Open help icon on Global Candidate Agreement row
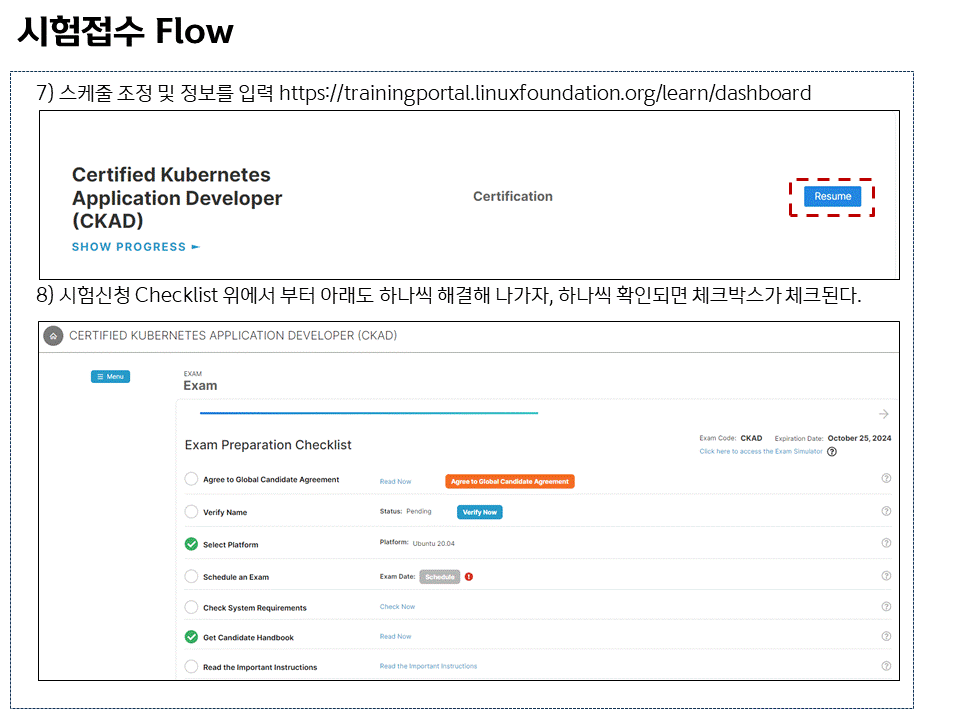 886,478
